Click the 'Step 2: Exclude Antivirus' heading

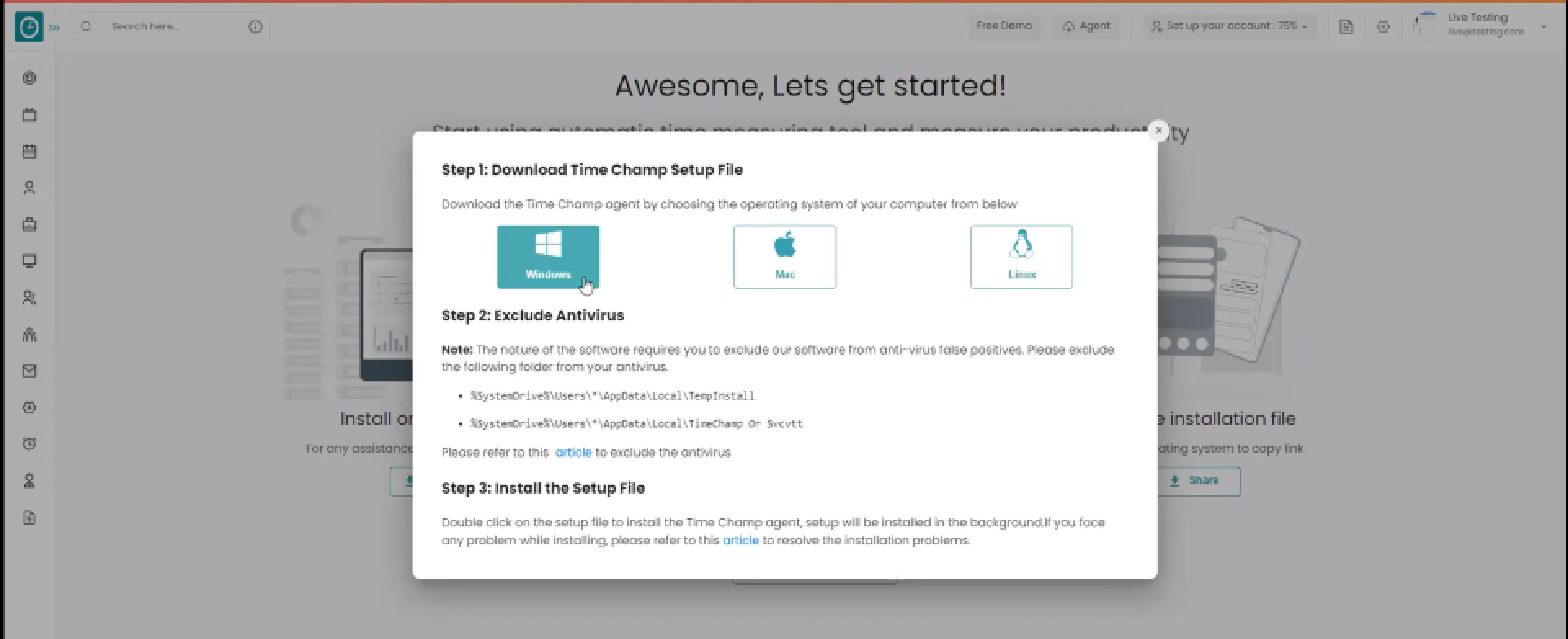(x=532, y=315)
